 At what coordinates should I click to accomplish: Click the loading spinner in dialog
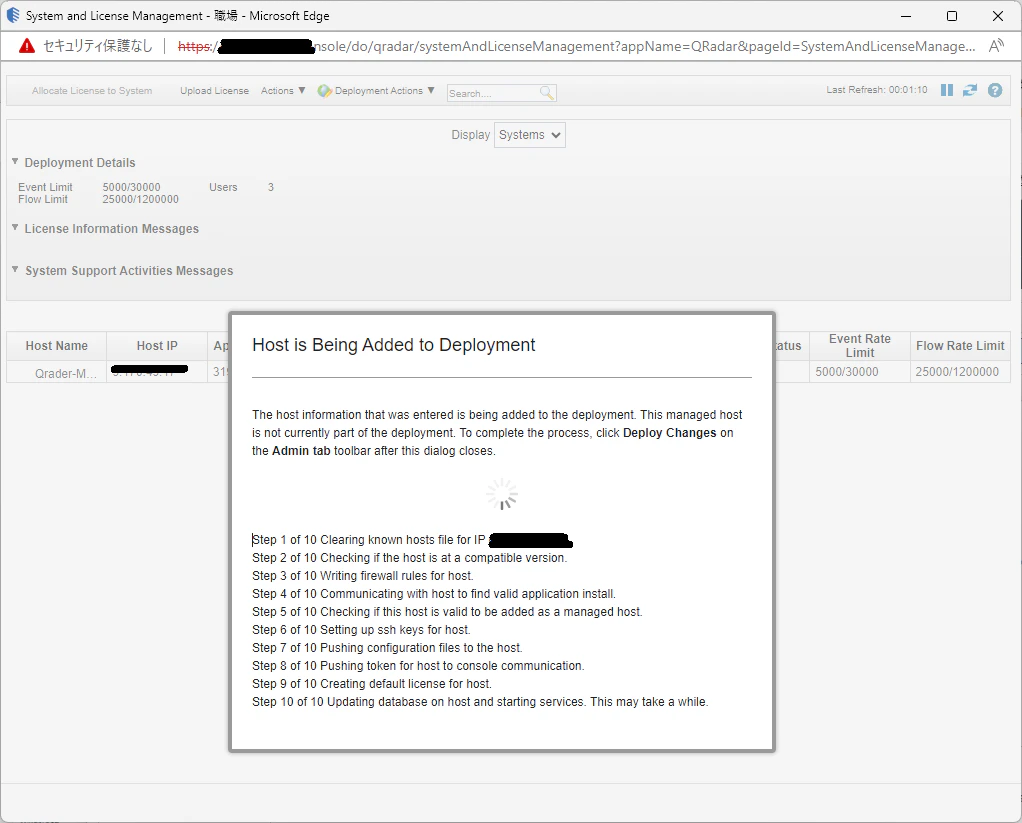click(x=502, y=495)
